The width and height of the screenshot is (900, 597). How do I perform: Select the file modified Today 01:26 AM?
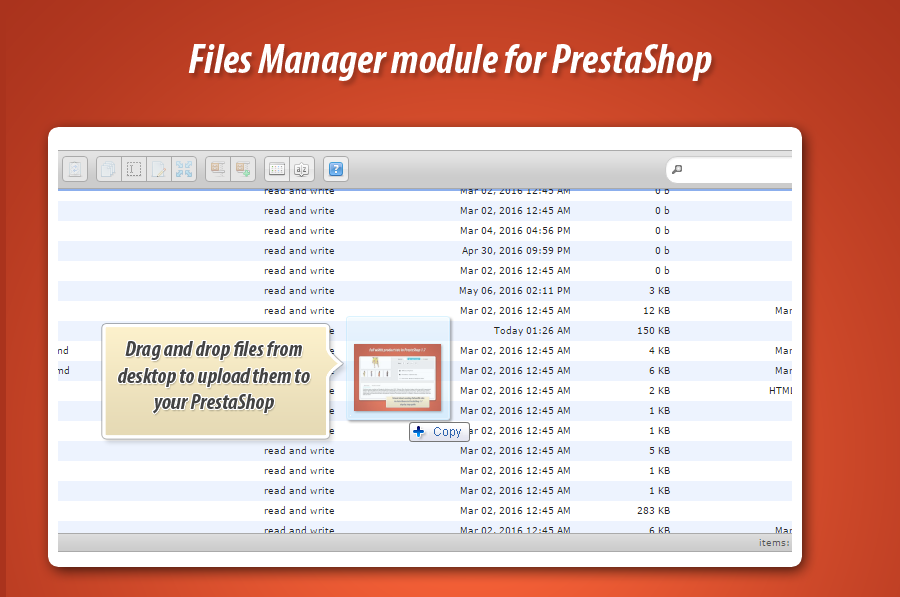(532, 331)
